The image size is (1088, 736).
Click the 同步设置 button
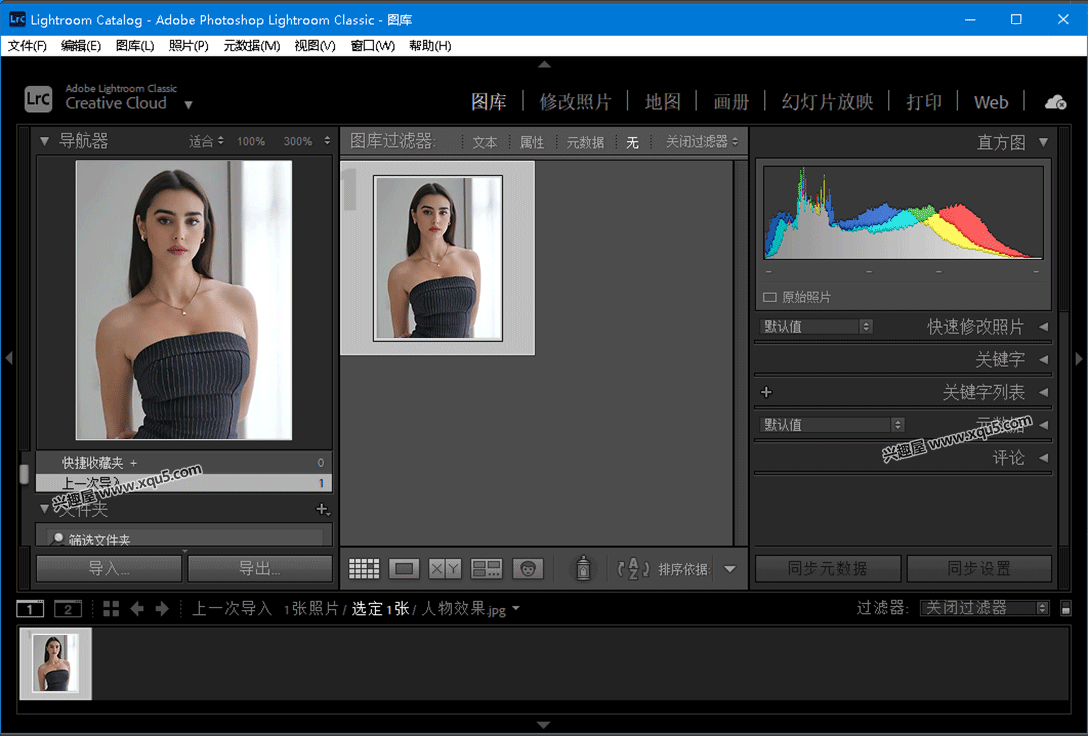tap(980, 567)
